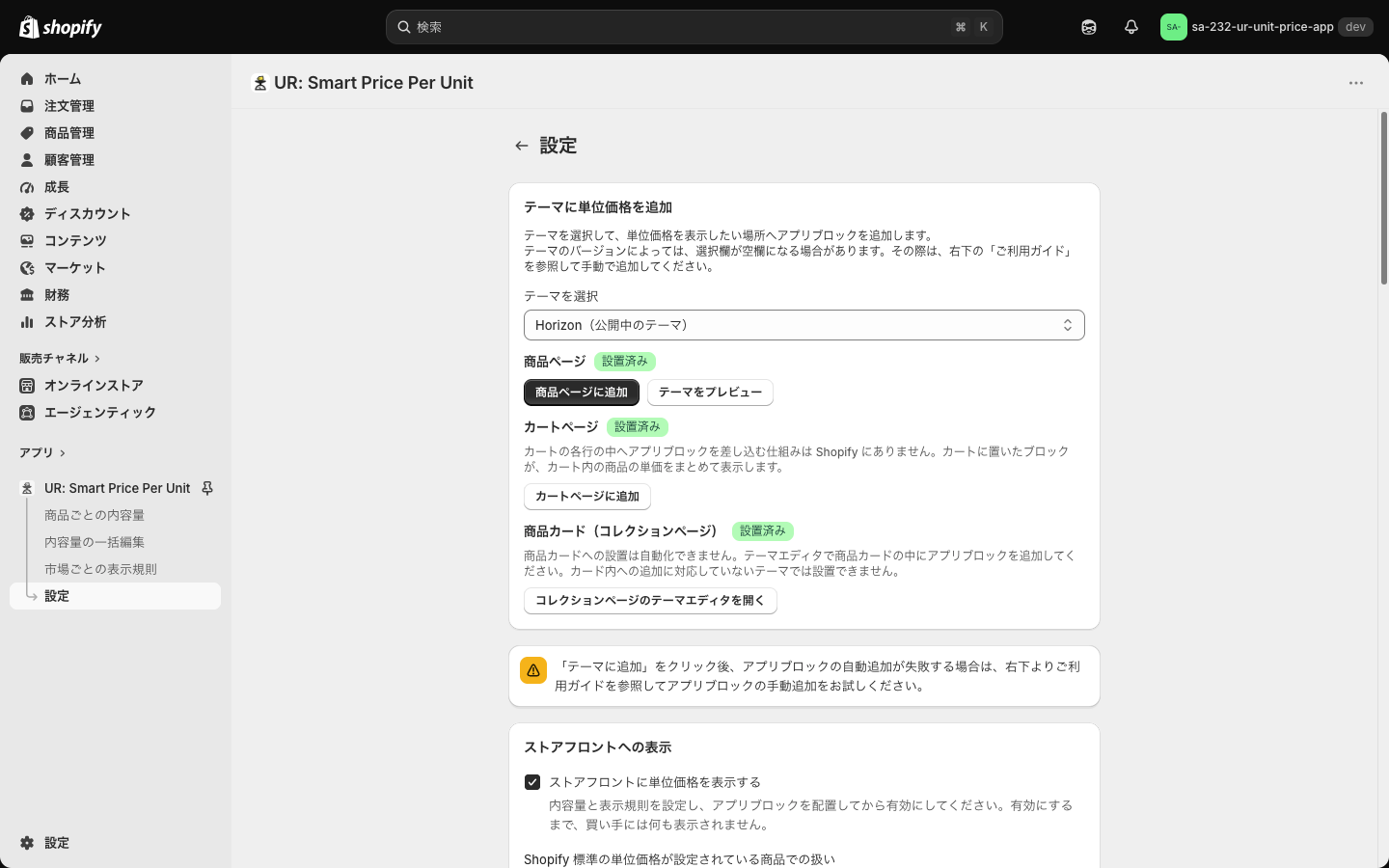This screenshot has height=868, width=1389.
Task: Click the globe icon beside マーケット
Action: [27, 268]
